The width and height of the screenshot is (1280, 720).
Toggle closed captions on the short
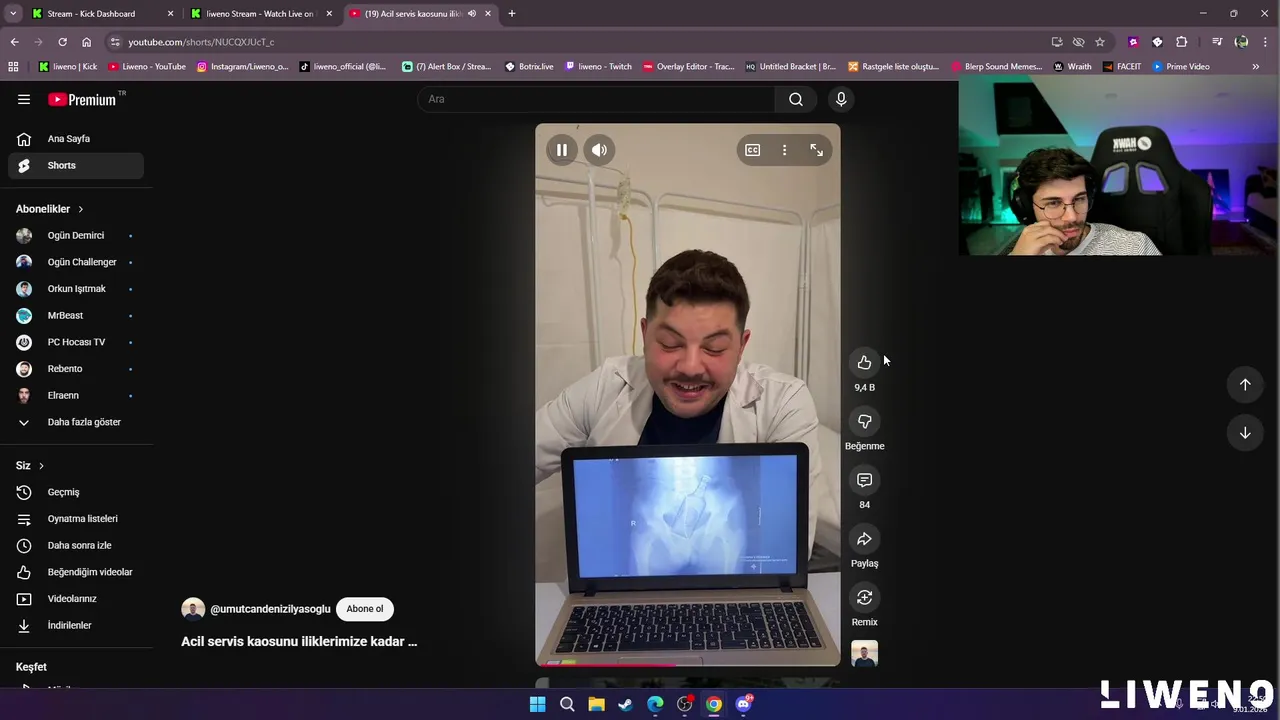(x=752, y=150)
